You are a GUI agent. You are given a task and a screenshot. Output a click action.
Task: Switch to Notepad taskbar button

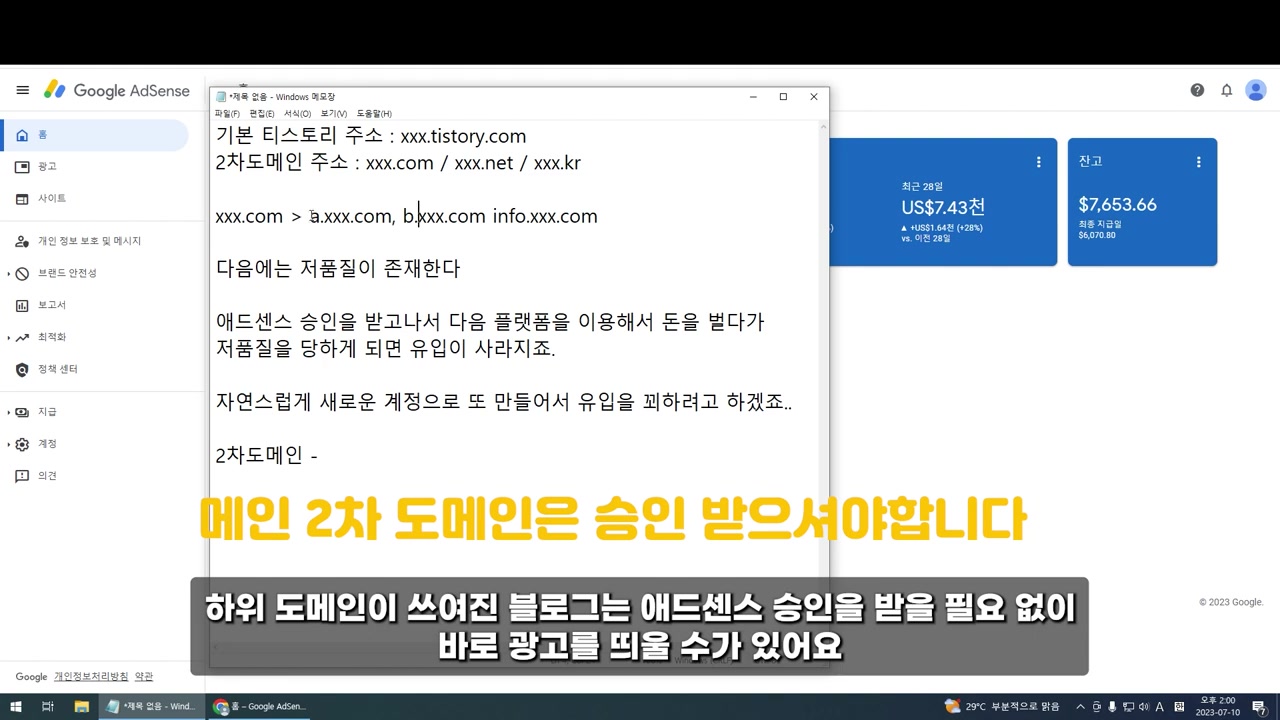(x=152, y=707)
